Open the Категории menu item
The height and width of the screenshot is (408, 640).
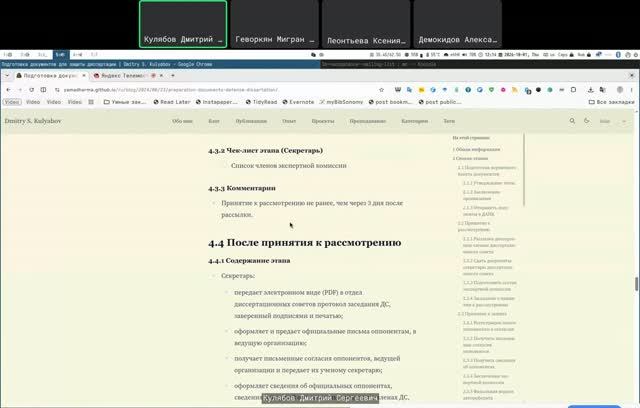[415, 121]
